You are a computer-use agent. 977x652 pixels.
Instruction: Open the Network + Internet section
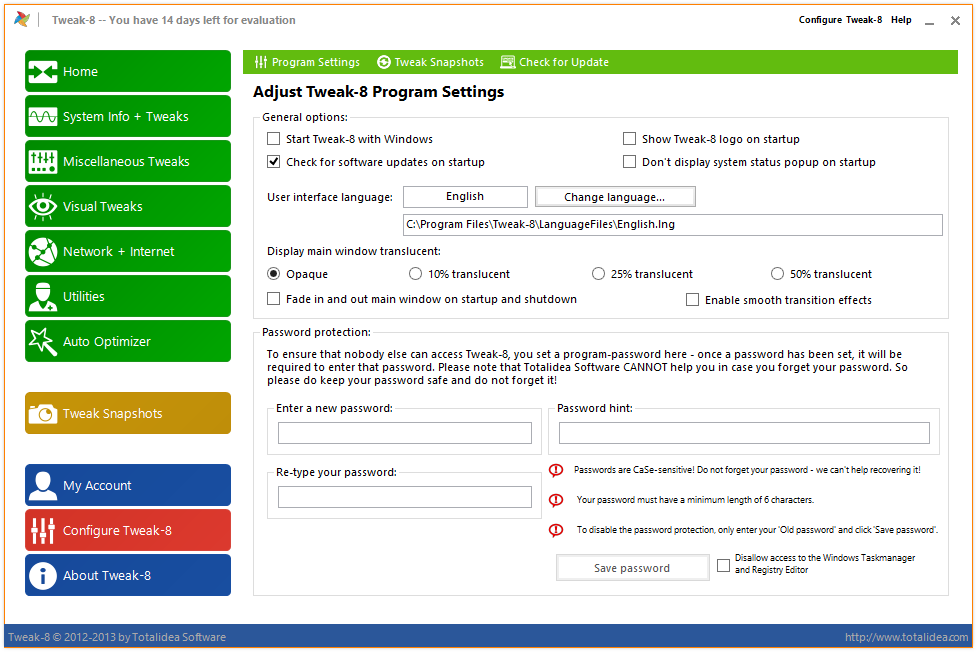click(128, 251)
